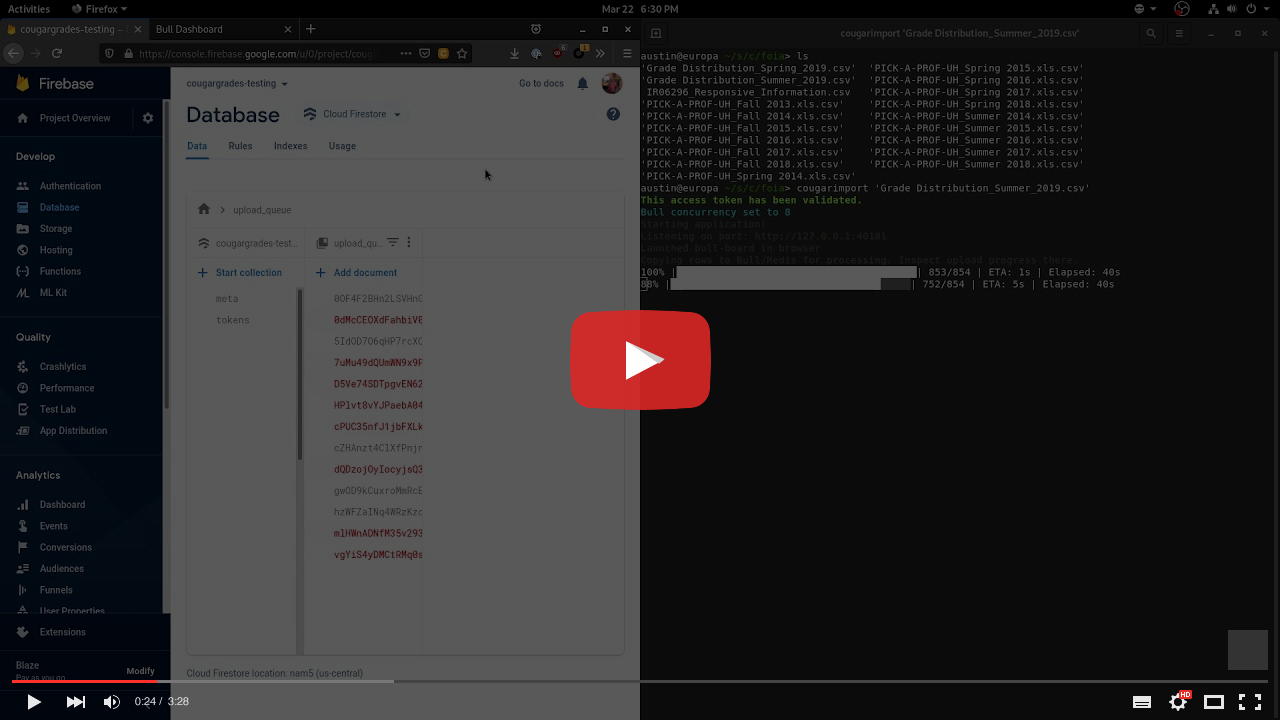Screen dimensions: 1280x720
Task: Select the tokens collection
Action: point(233,320)
